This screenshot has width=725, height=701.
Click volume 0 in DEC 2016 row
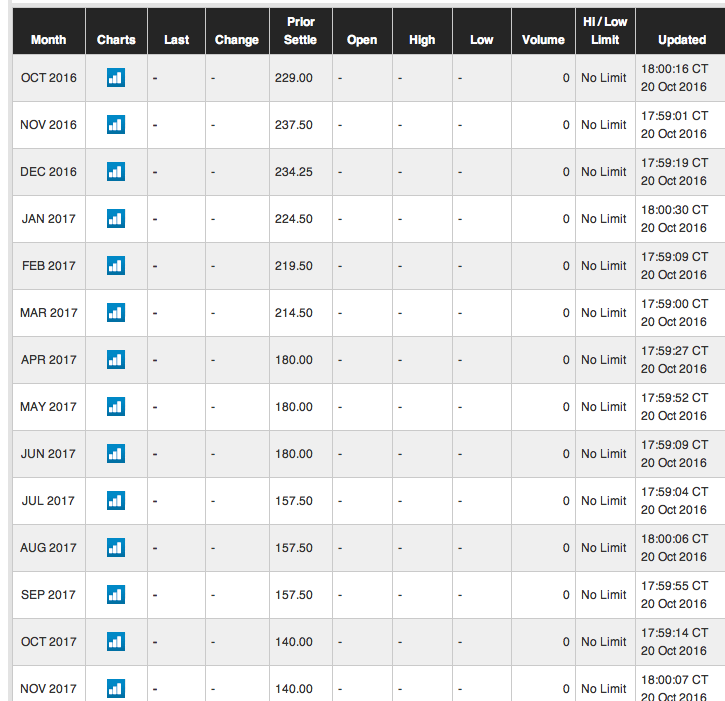[566, 172]
